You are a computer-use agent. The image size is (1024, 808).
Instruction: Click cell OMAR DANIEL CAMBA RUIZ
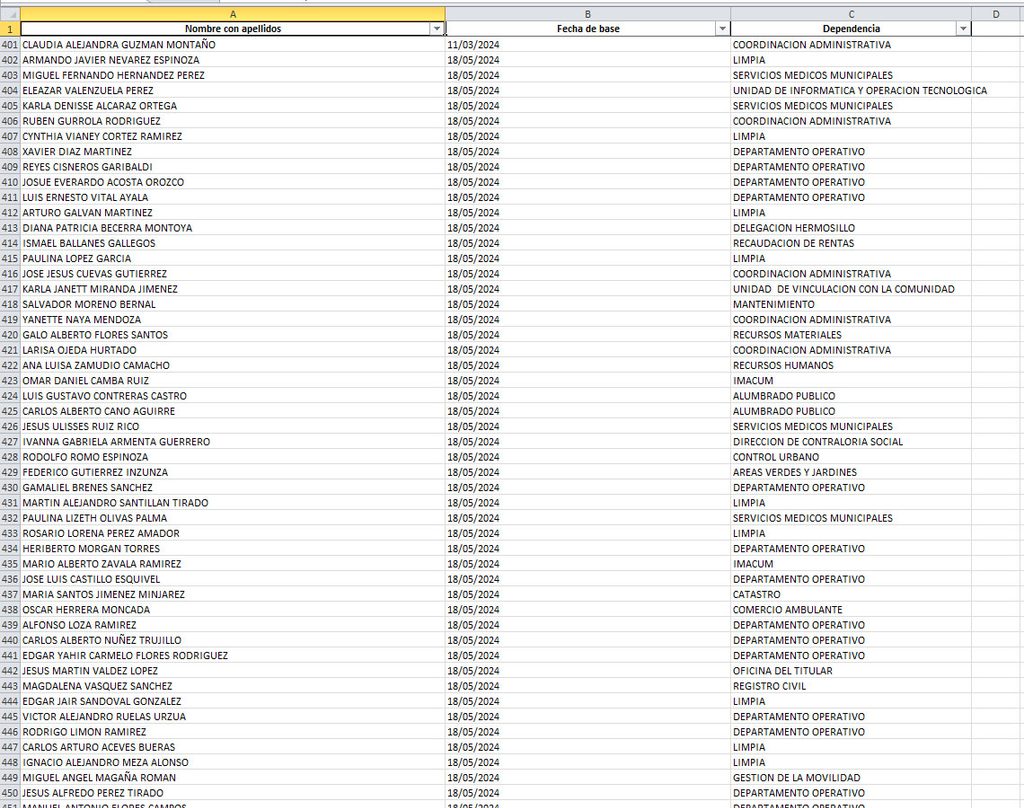tap(233, 381)
